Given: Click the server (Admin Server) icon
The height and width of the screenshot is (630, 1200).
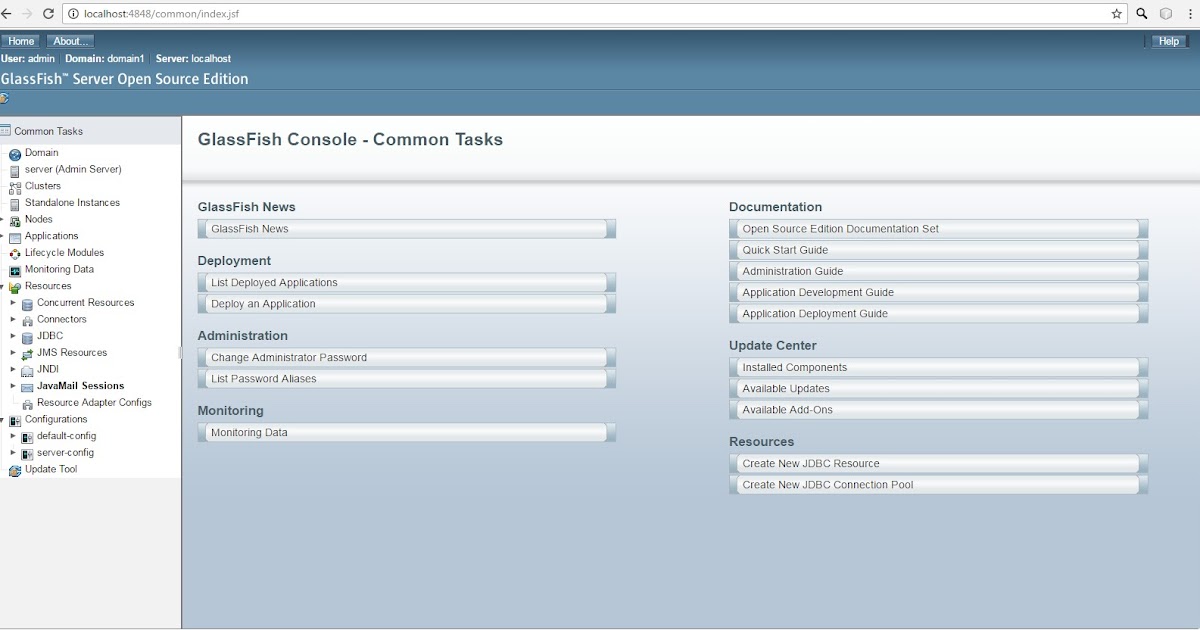Looking at the screenshot, I should tap(16, 169).
